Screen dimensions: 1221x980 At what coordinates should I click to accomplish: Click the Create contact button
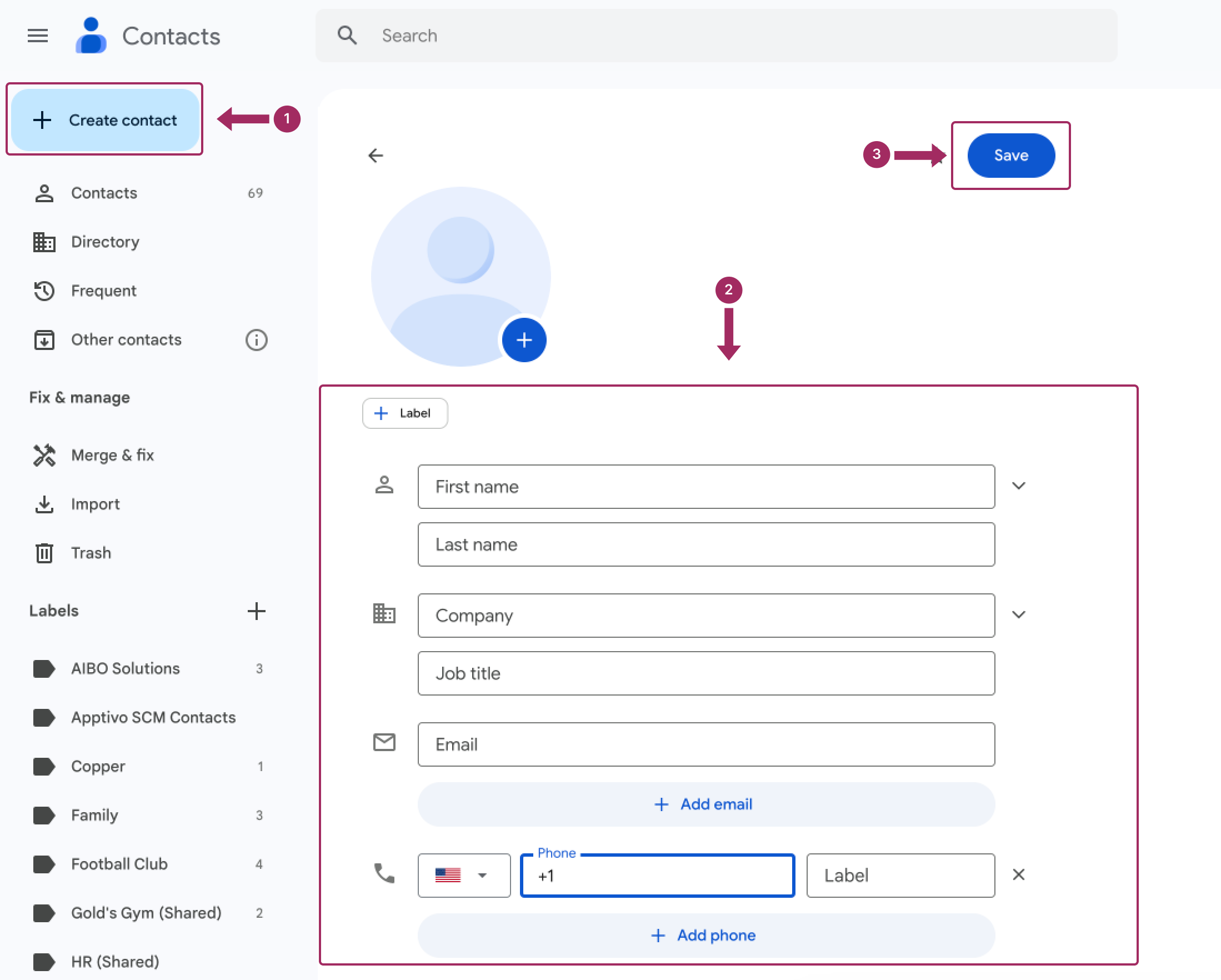(105, 119)
